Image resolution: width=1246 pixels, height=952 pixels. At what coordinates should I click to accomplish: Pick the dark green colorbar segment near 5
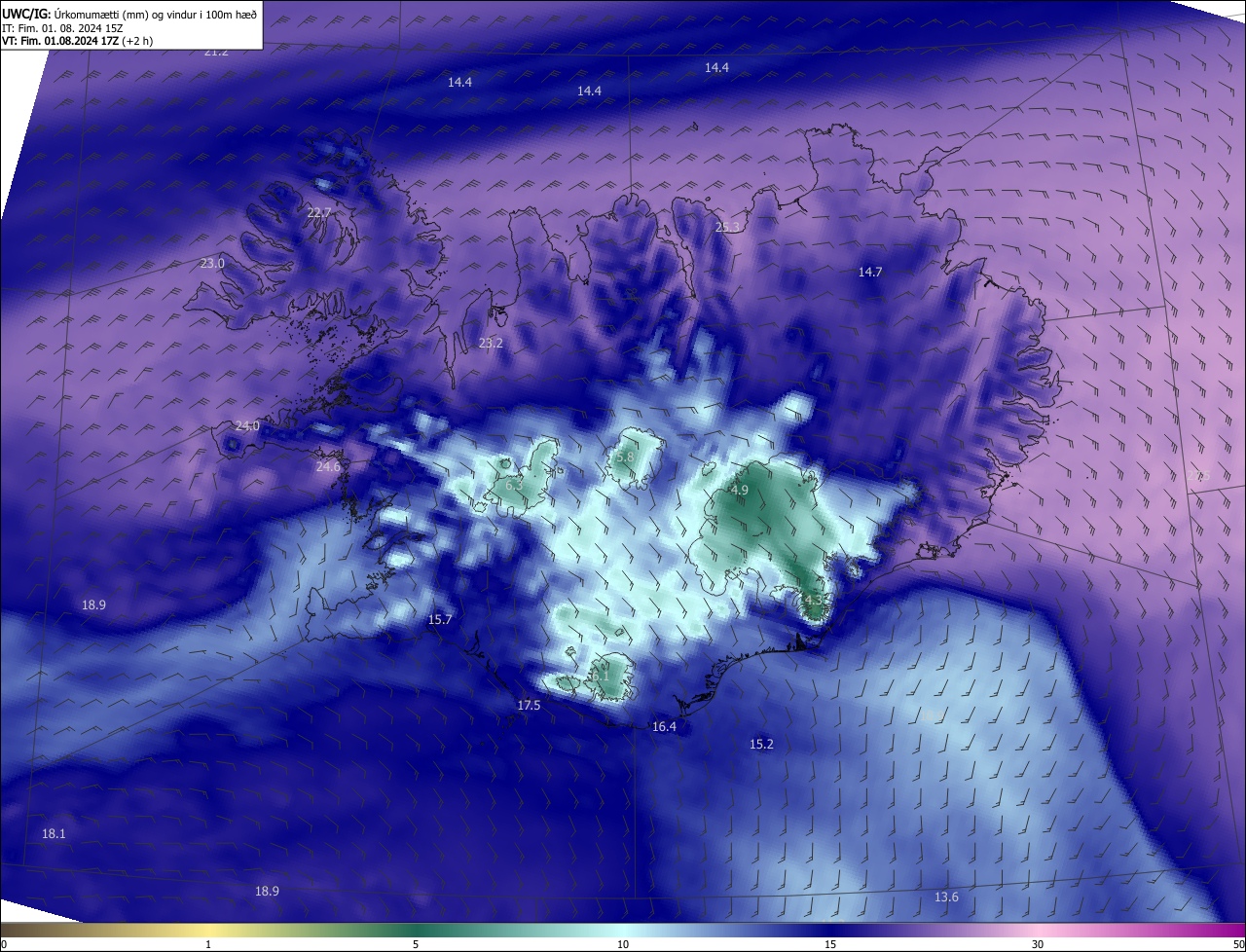coord(416,930)
